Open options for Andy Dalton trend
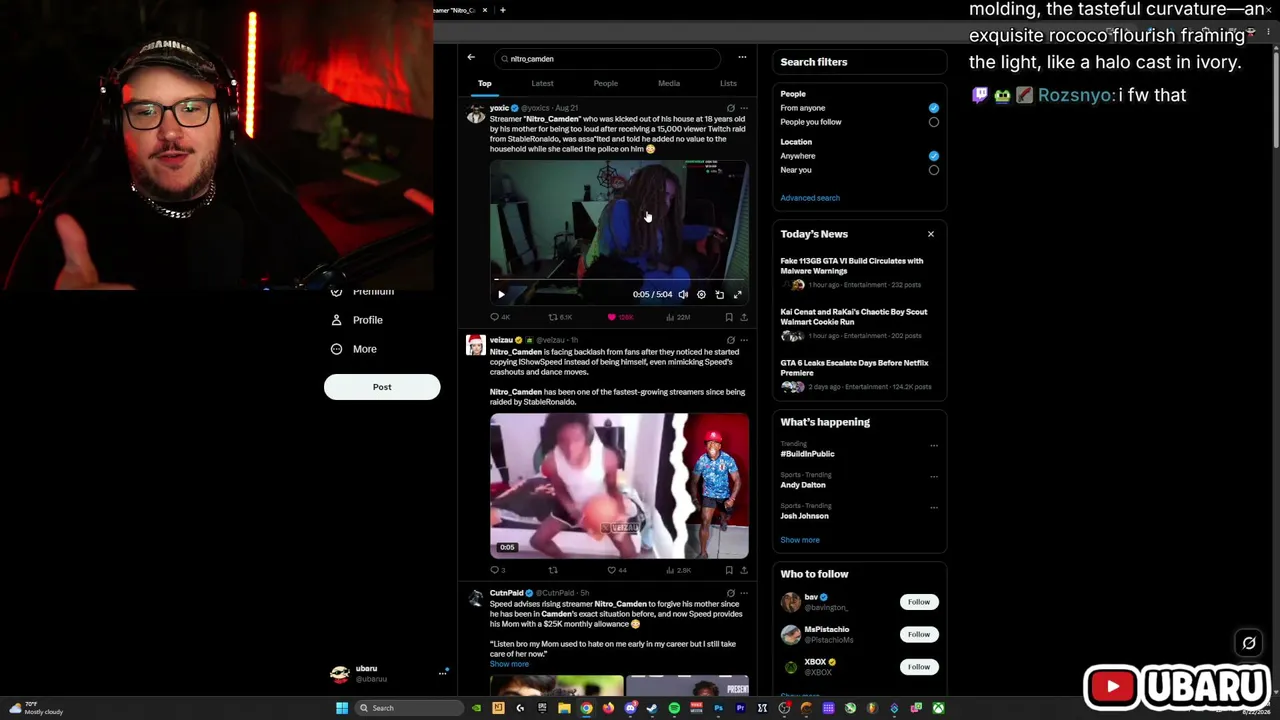The height and width of the screenshot is (720, 1280). 934,477
